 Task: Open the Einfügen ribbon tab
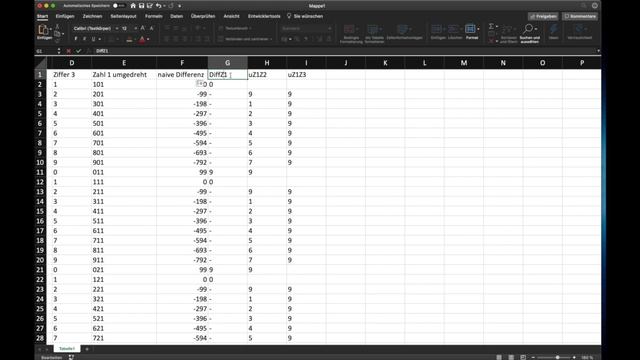pyautogui.click(x=65, y=16)
